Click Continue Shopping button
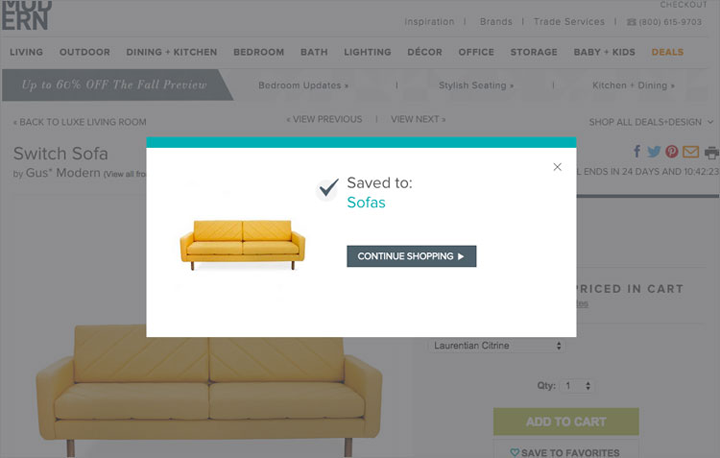720x458 pixels. tap(411, 256)
